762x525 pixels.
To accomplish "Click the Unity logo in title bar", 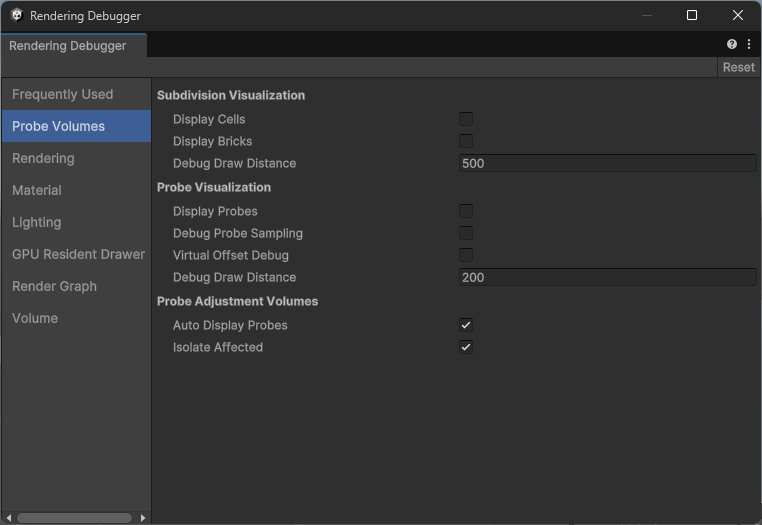I will [x=17, y=16].
